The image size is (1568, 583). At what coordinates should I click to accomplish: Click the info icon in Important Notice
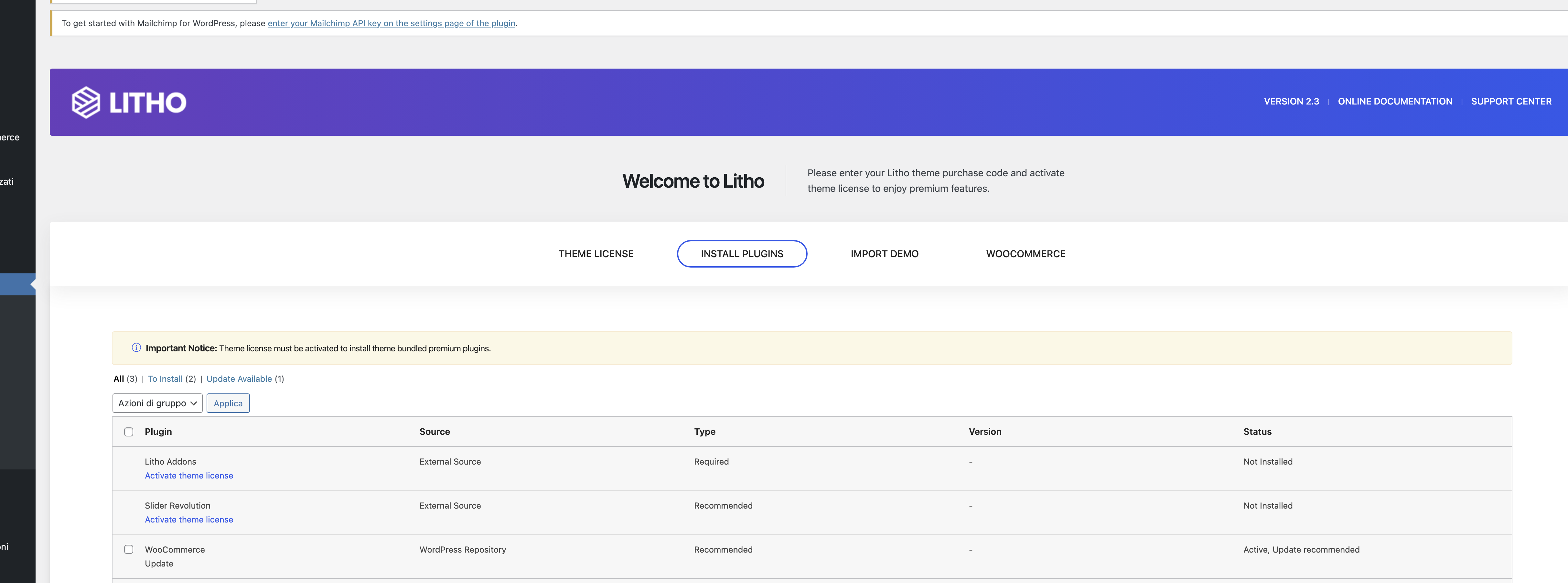click(x=136, y=348)
